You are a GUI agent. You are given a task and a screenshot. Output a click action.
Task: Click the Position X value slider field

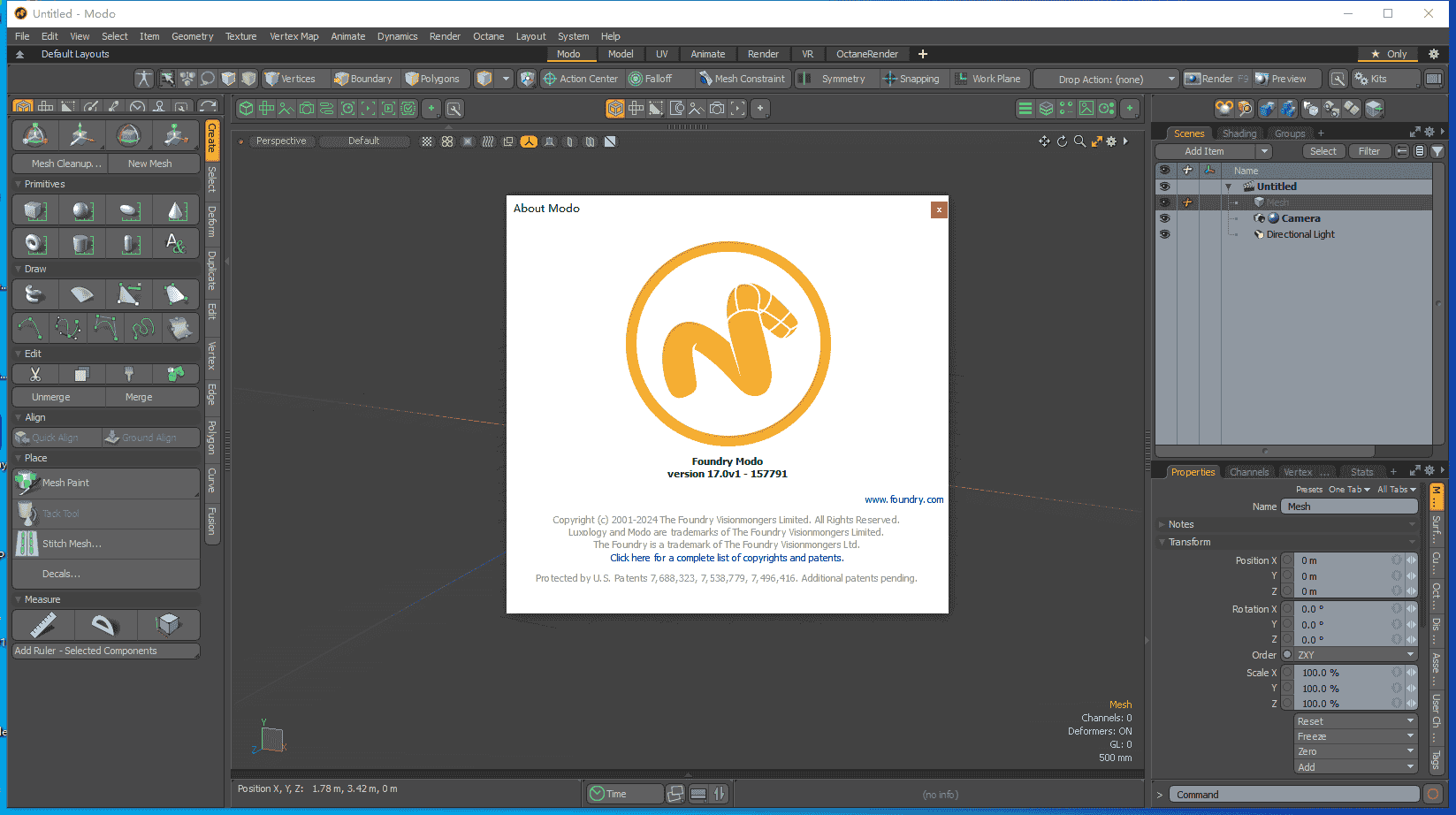click(1344, 560)
